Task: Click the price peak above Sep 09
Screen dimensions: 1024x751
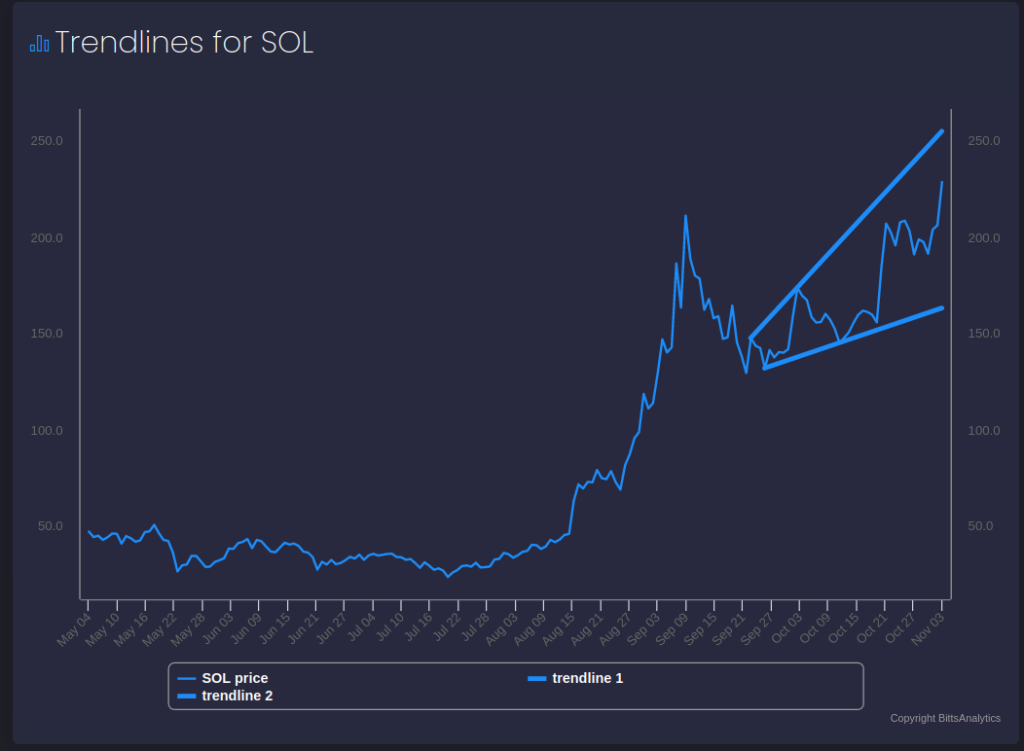Action: tap(685, 217)
